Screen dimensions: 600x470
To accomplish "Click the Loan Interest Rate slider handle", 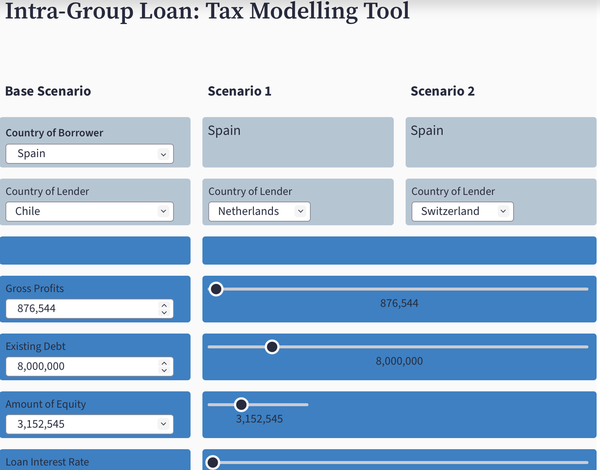I will (x=212, y=462).
